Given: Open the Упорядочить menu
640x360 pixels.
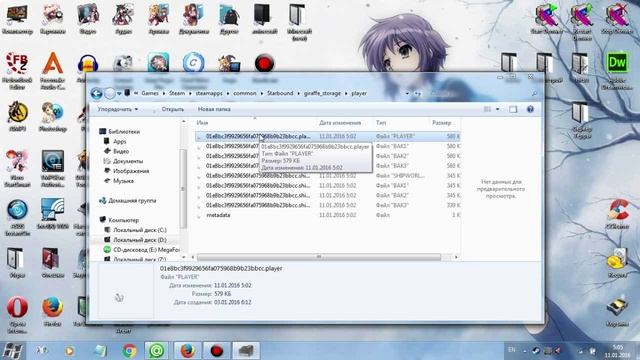Looking at the screenshot, I should coord(118,109).
